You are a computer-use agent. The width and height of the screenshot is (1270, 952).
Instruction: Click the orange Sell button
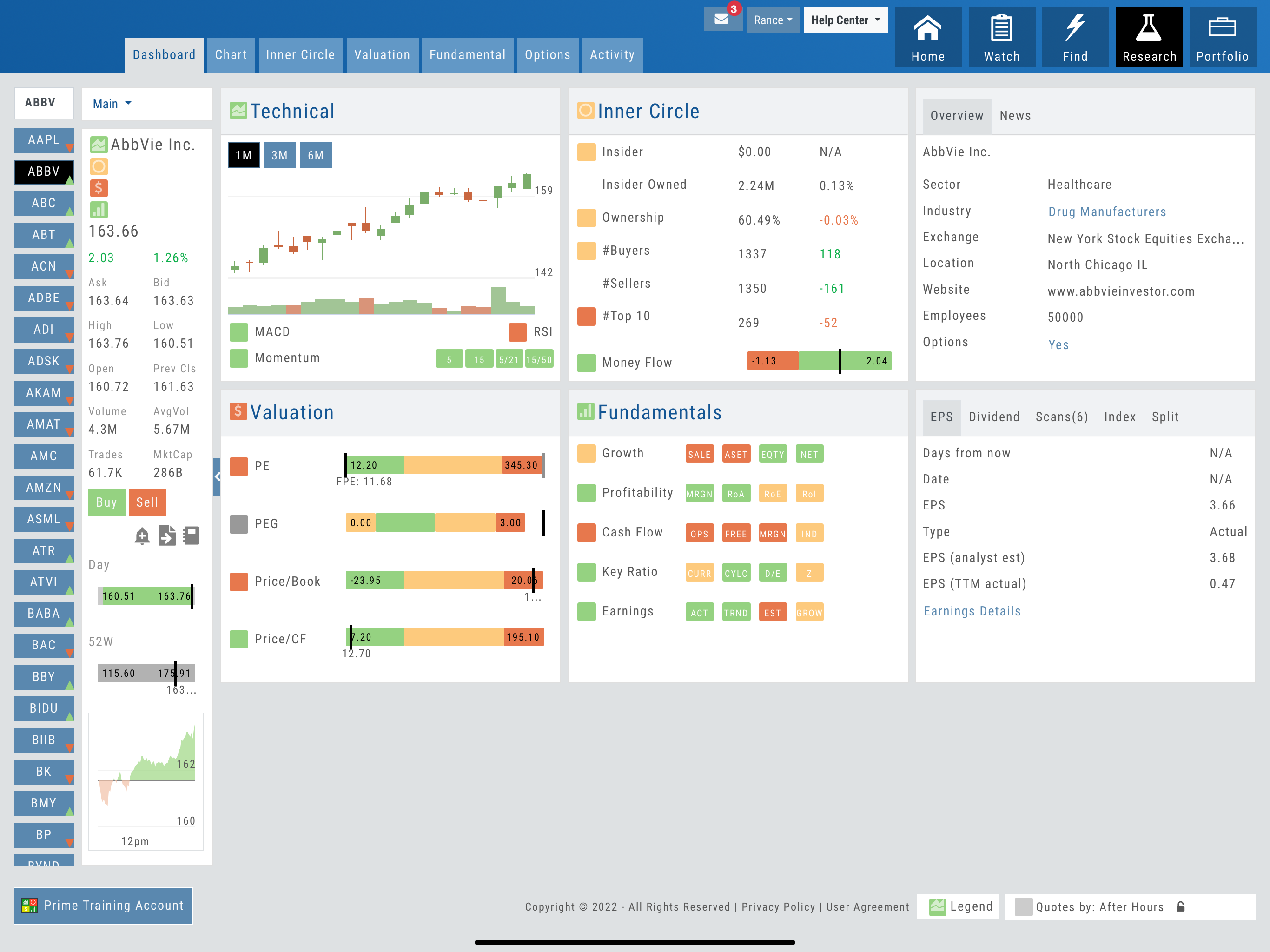[147, 502]
